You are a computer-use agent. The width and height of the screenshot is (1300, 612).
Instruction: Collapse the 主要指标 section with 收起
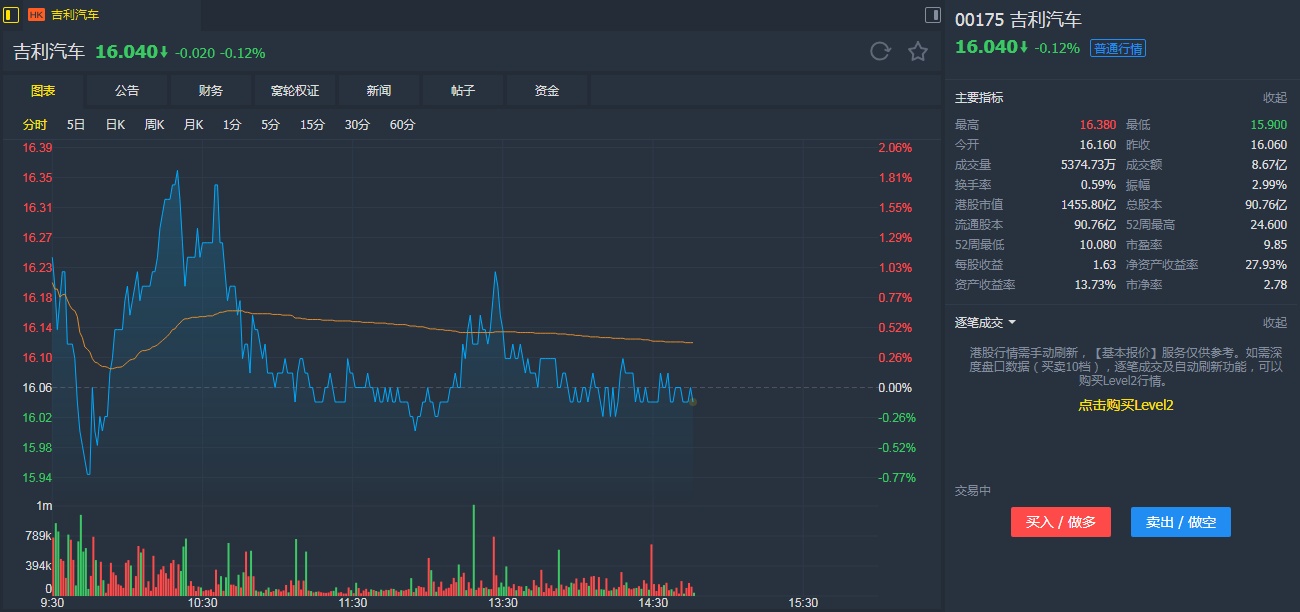(1274, 98)
